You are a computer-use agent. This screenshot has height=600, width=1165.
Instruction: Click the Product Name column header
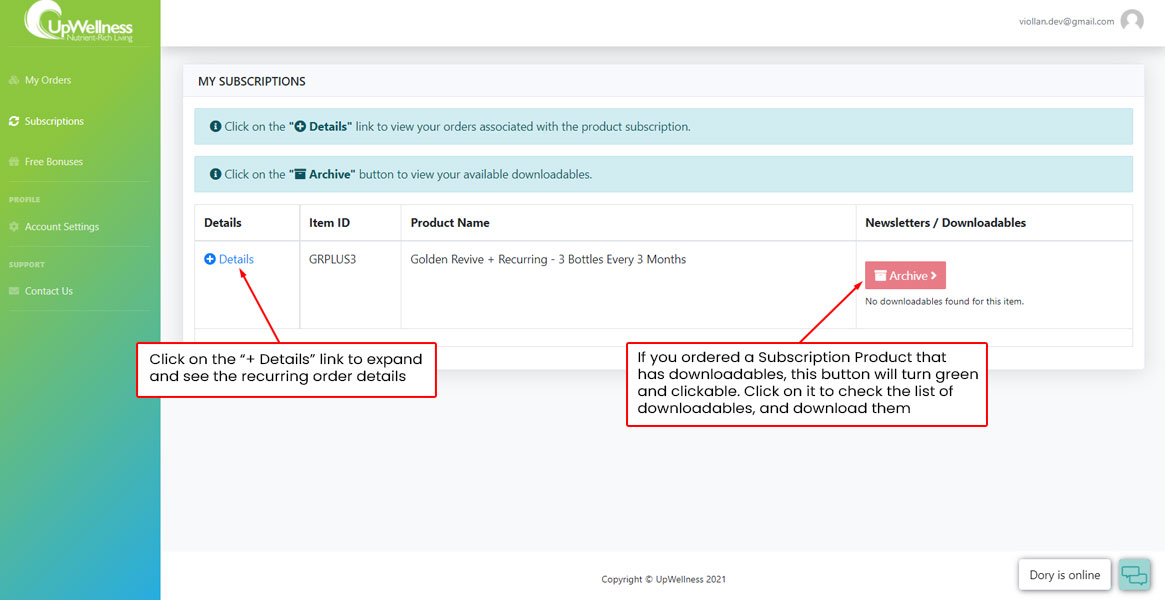[450, 223]
